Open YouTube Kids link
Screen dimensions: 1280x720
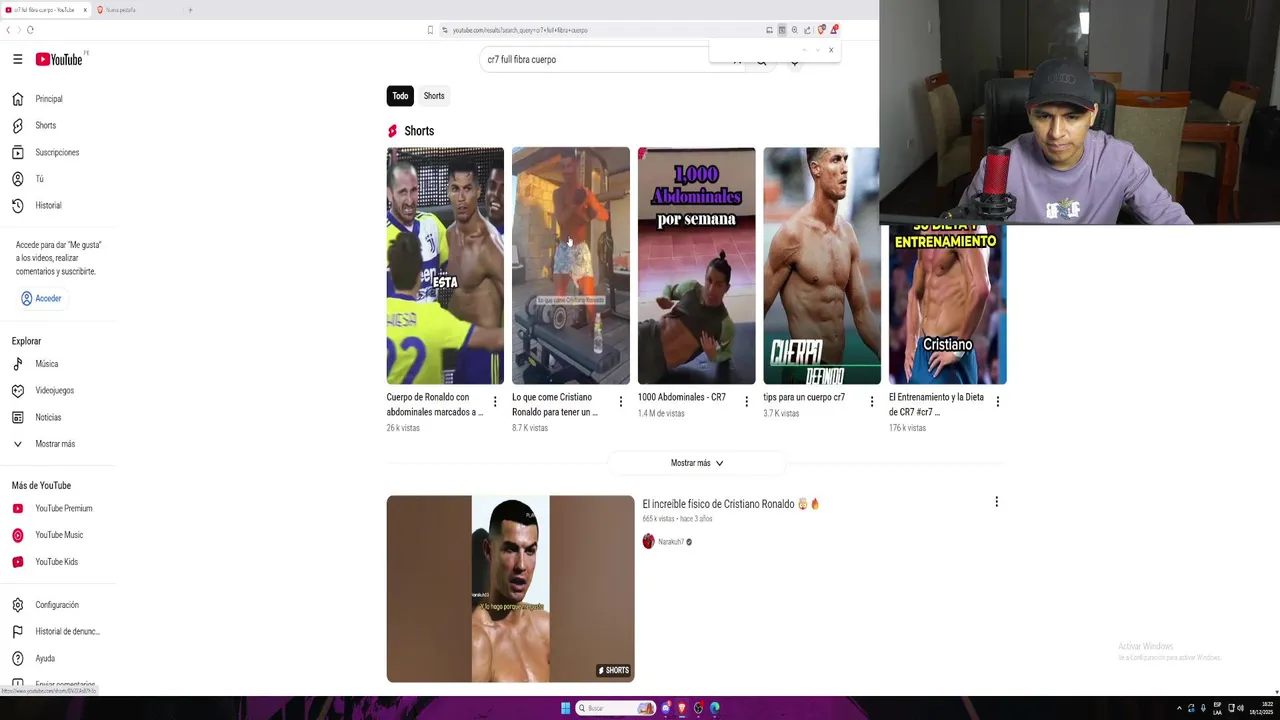56,562
